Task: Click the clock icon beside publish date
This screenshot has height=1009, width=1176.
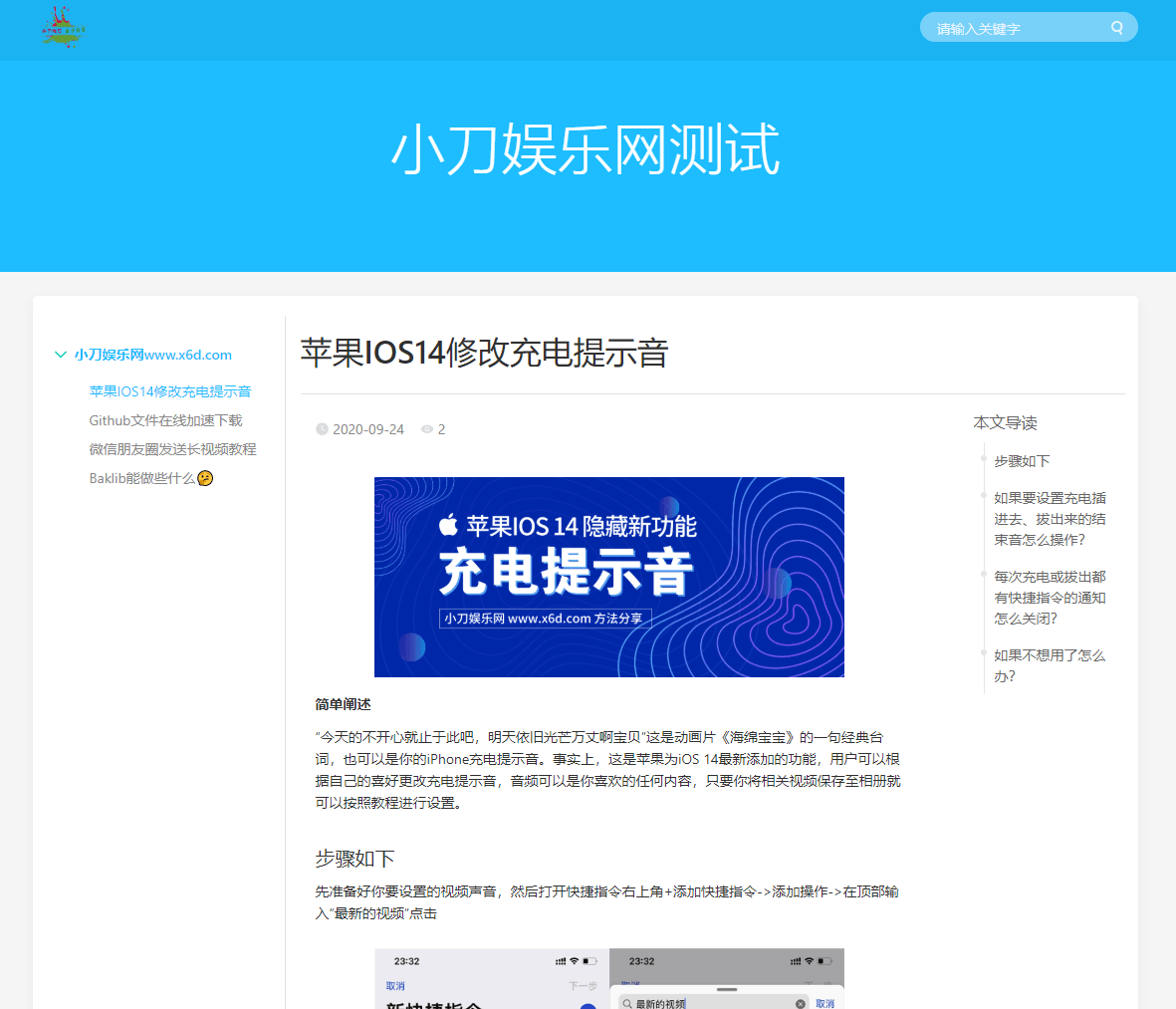Action: pos(322,429)
